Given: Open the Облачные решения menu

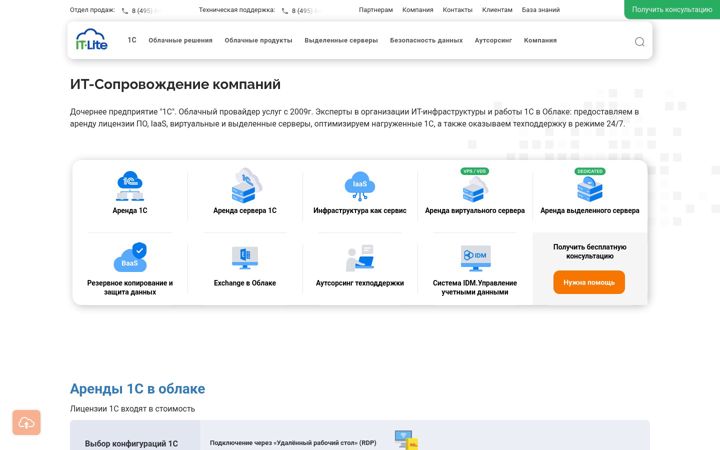Looking at the screenshot, I should point(180,40).
